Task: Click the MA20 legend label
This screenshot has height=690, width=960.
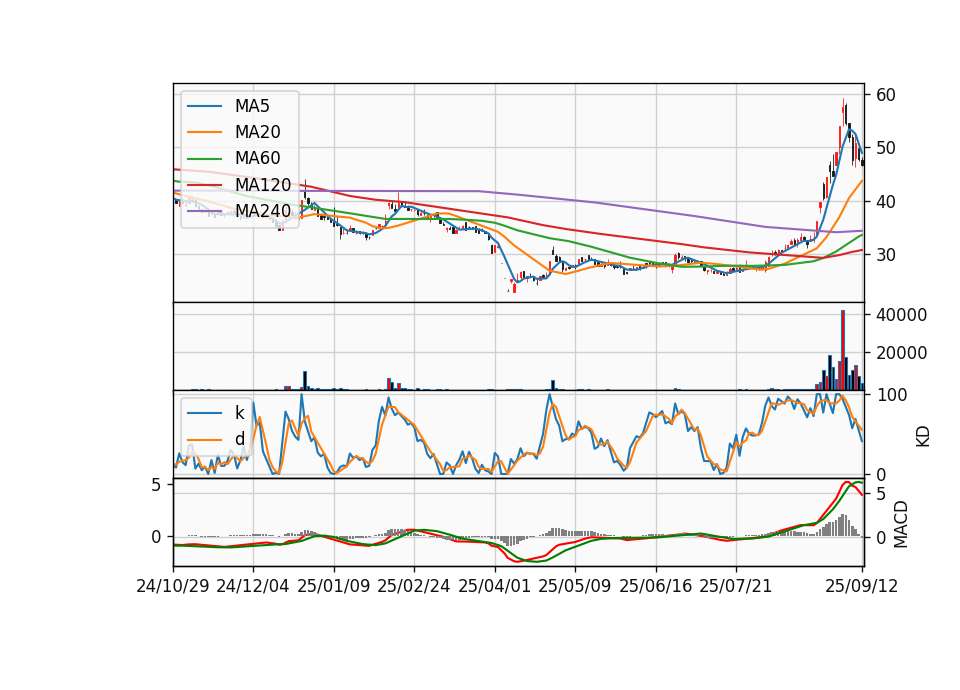Action: [257, 132]
